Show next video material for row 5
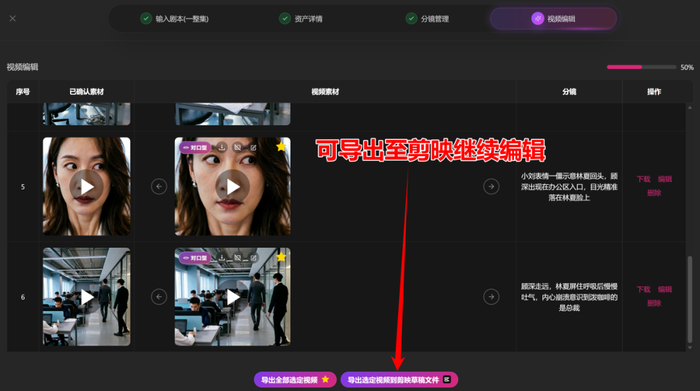 [491, 186]
